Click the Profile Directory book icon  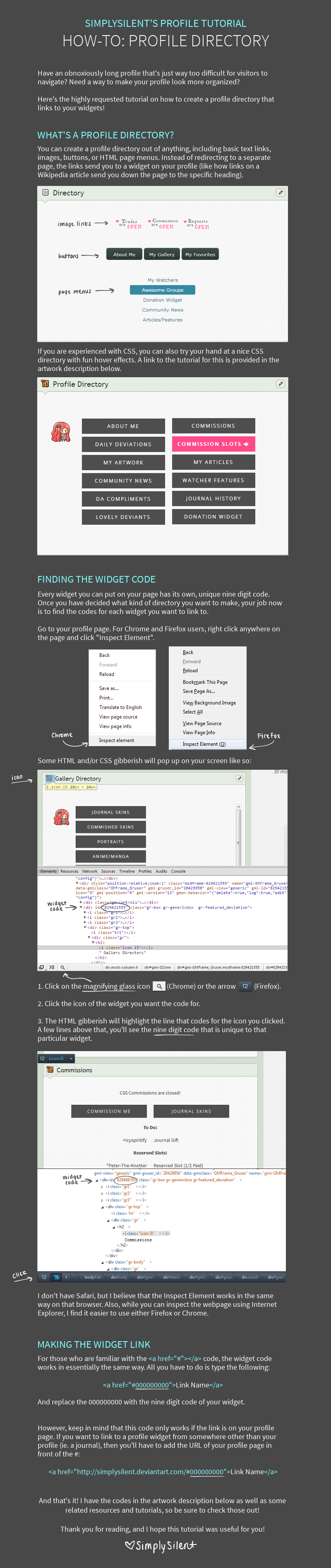(45, 383)
